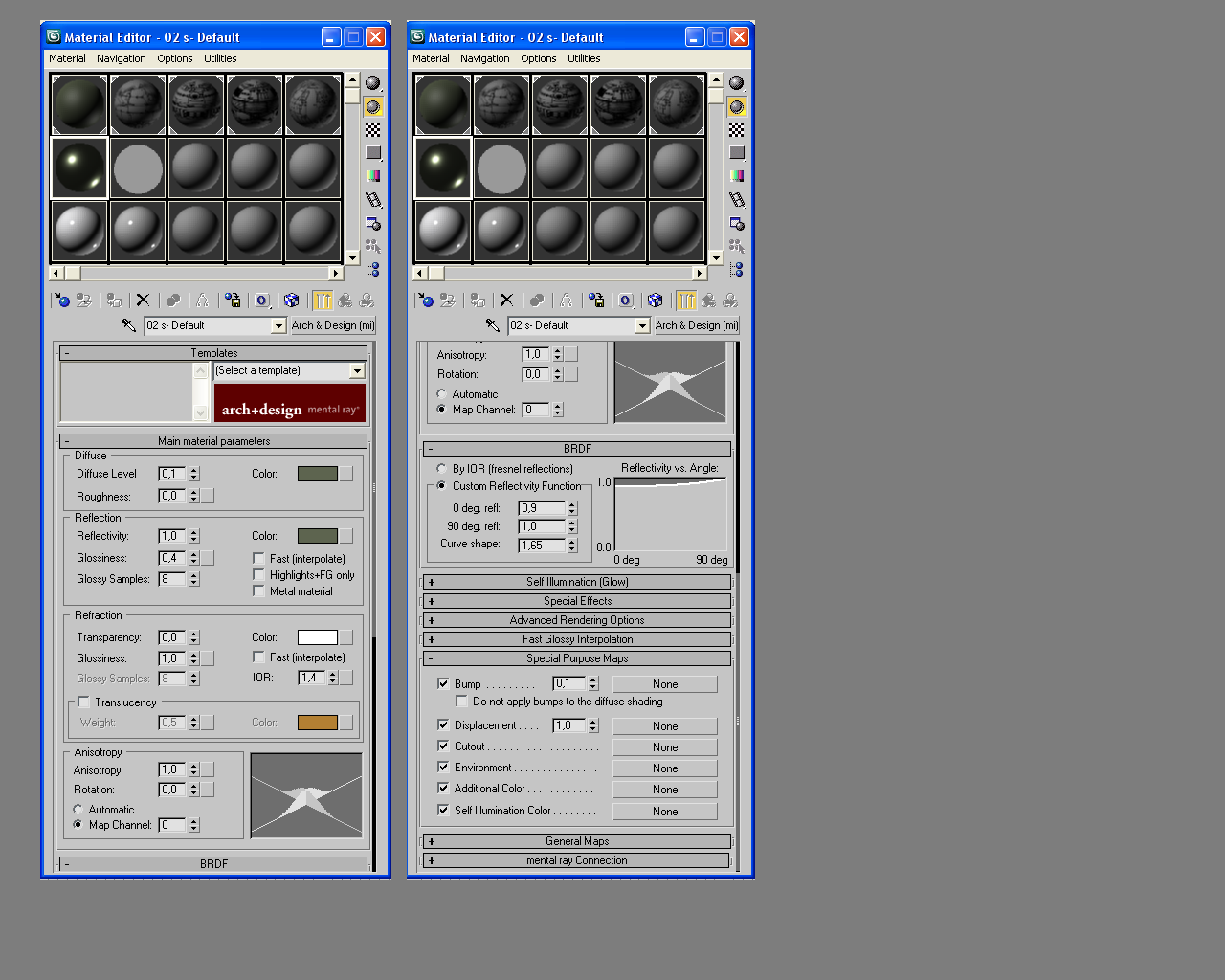Viewport: 1225px width, 980px height.
Task: Click None map button for Environment
Action: pyautogui.click(x=665, y=768)
